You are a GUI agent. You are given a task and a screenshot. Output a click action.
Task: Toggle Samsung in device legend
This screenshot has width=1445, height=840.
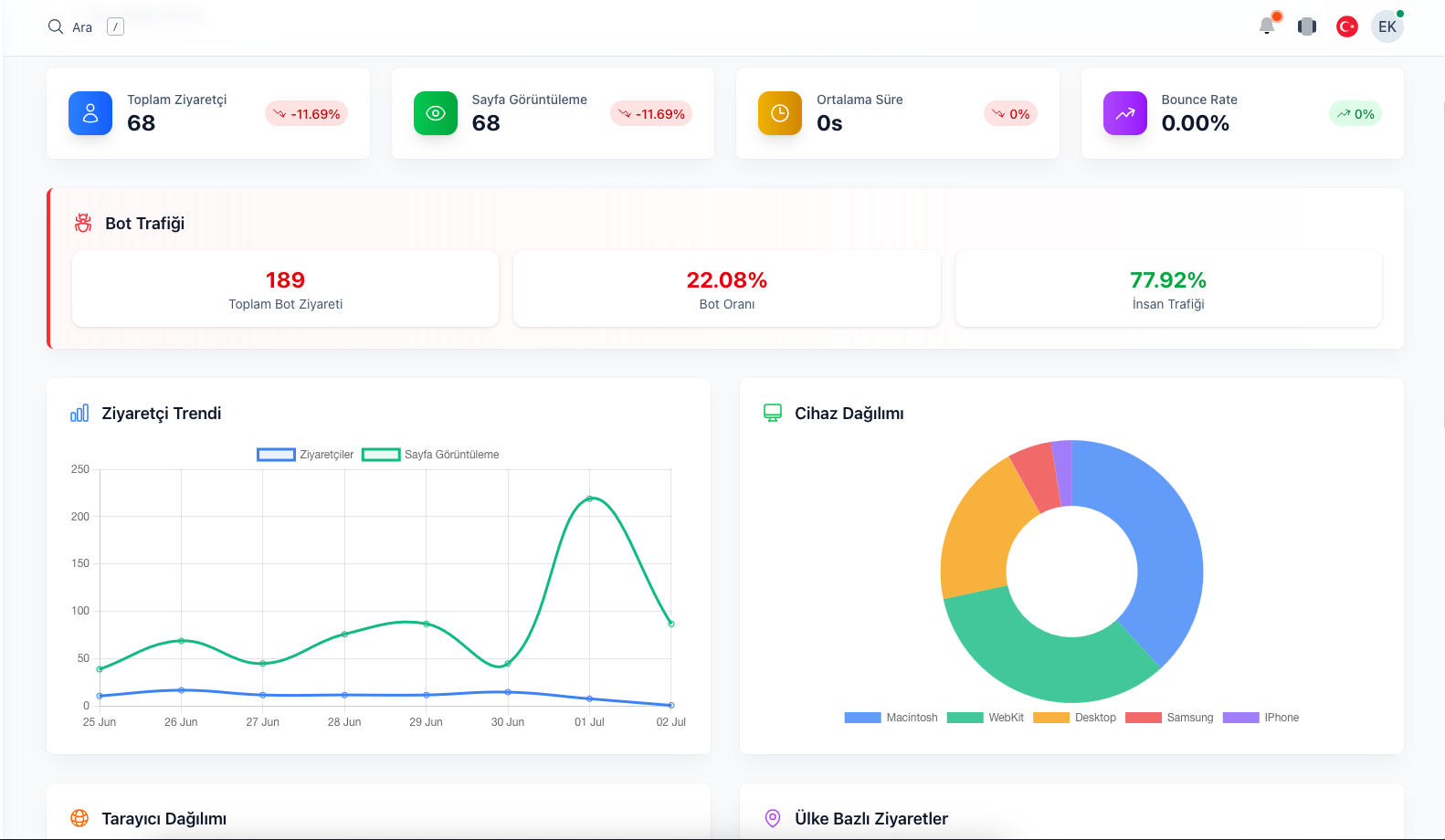point(1169,718)
